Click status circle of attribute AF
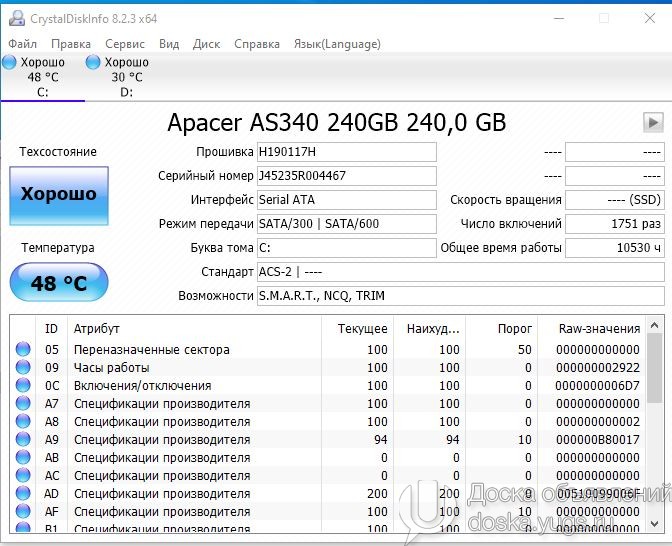The height and width of the screenshot is (546, 672). [x=23, y=511]
